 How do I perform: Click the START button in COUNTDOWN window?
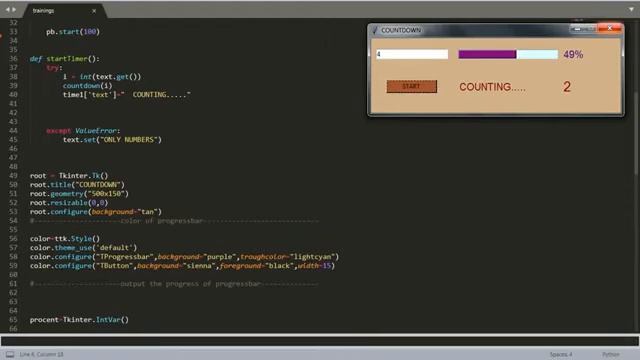[411, 87]
